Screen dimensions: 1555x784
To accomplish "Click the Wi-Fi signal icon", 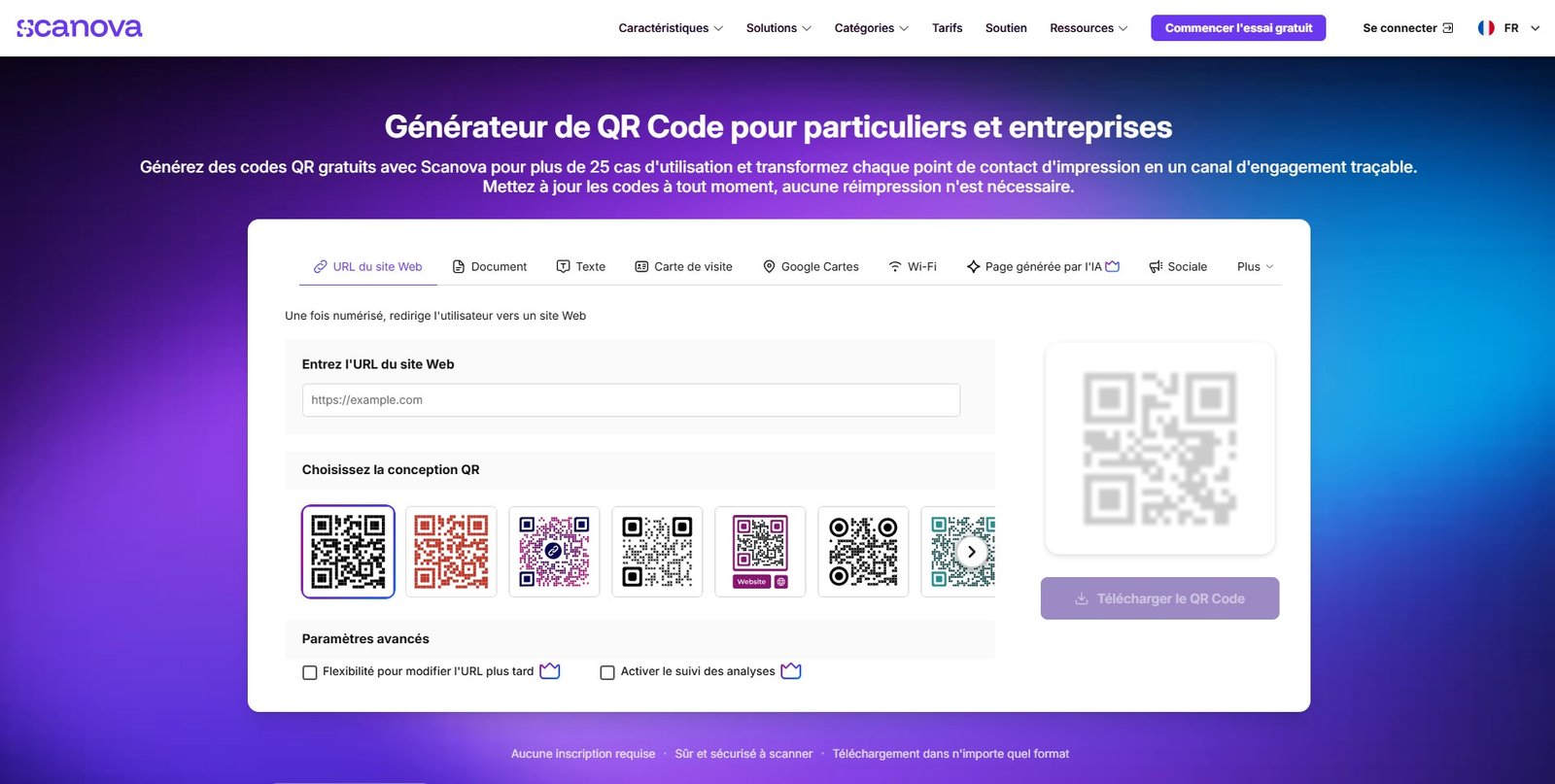I will coord(895,267).
